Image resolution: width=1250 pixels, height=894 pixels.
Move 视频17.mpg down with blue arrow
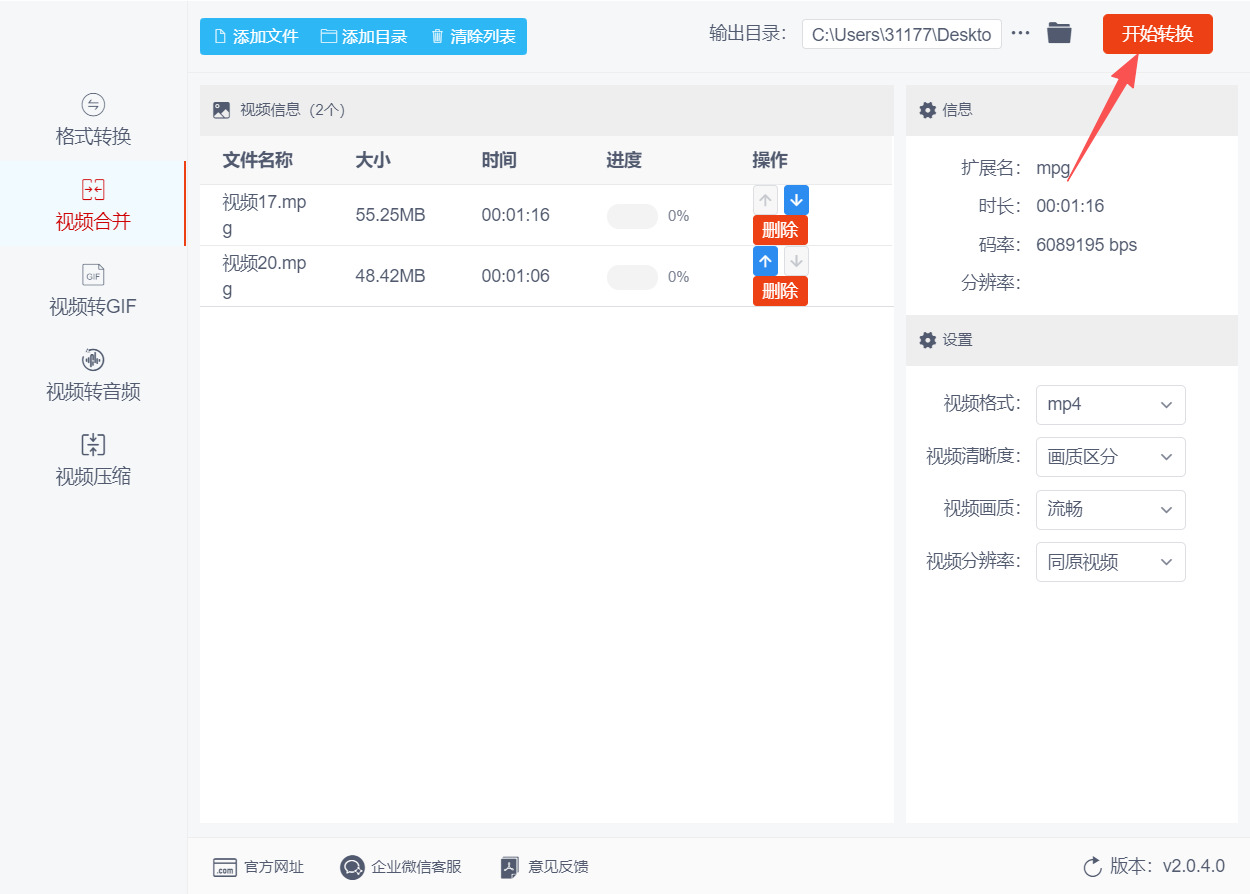(795, 200)
